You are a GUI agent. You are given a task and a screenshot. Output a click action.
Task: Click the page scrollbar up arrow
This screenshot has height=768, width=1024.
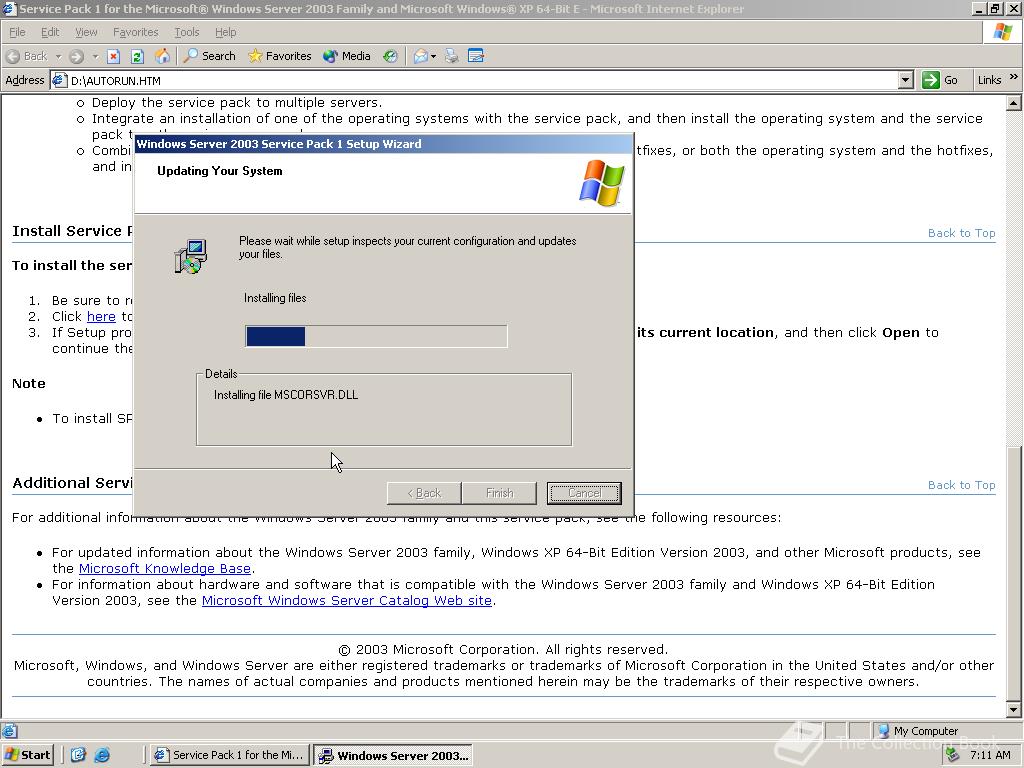[x=1014, y=103]
